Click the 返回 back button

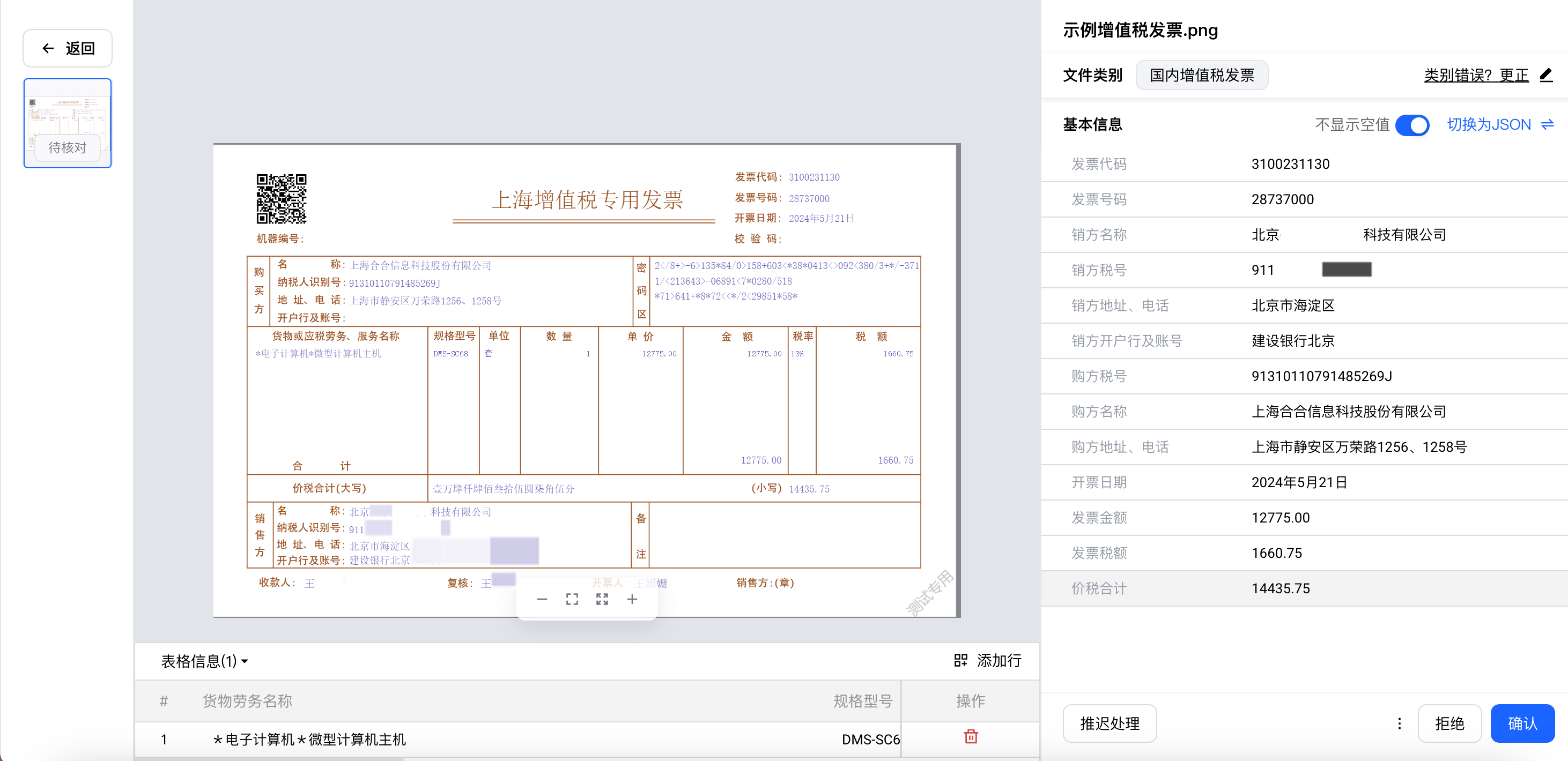[68, 48]
